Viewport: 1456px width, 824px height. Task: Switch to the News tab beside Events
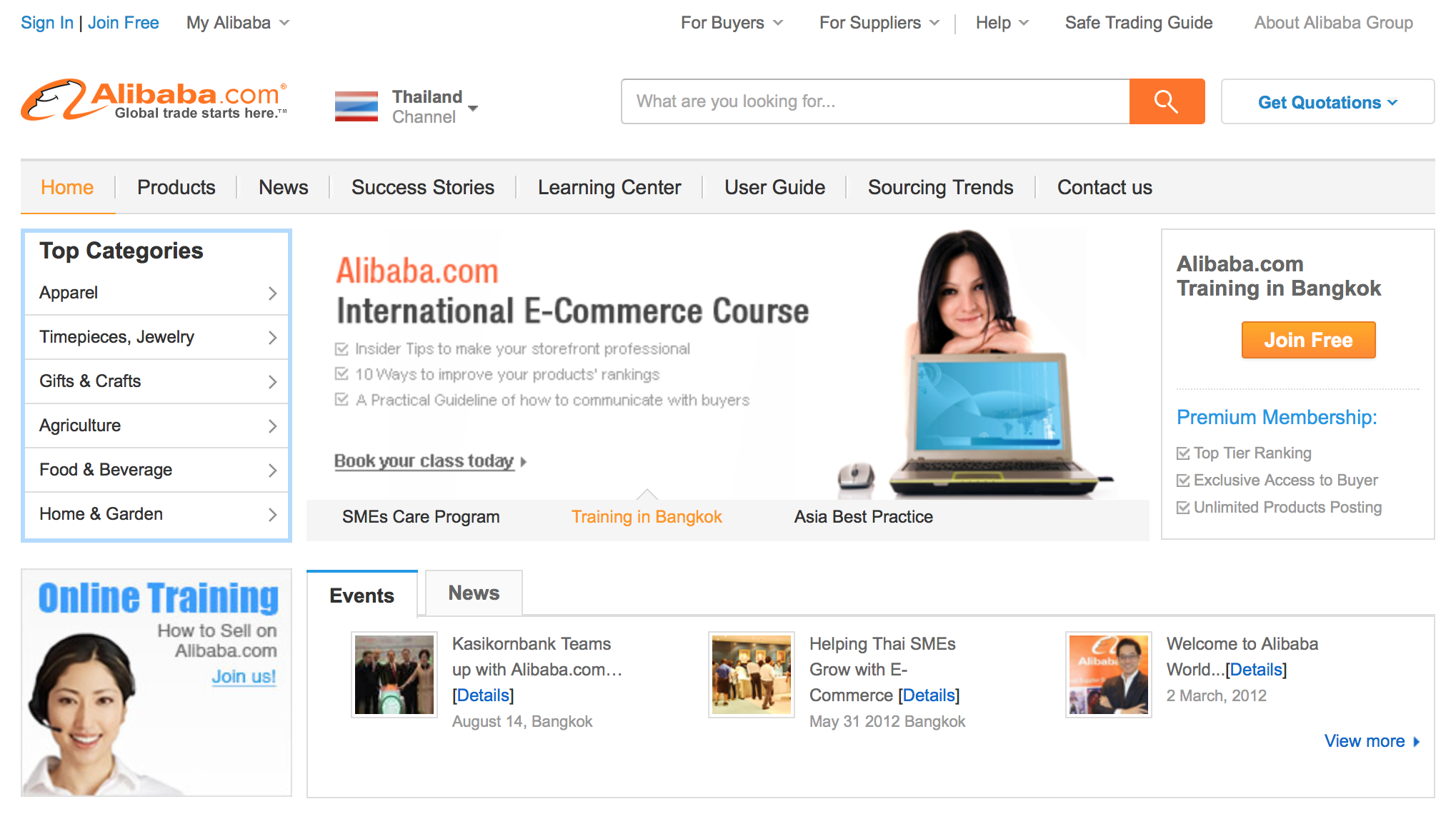[474, 593]
